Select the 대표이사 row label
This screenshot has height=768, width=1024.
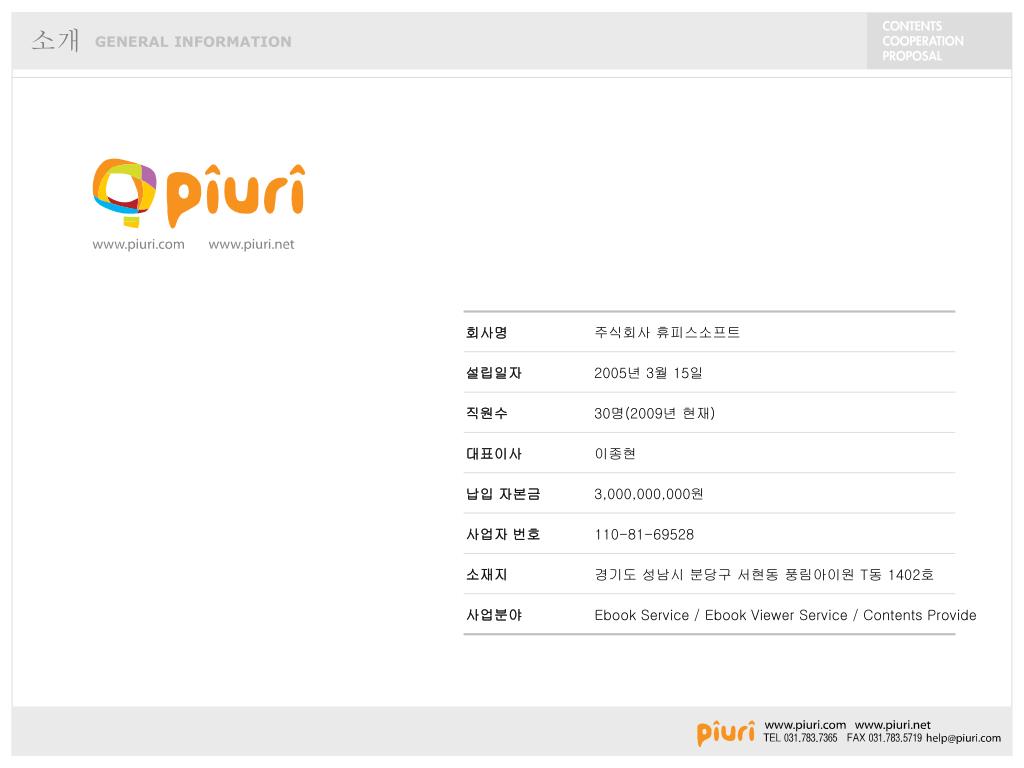(x=494, y=454)
